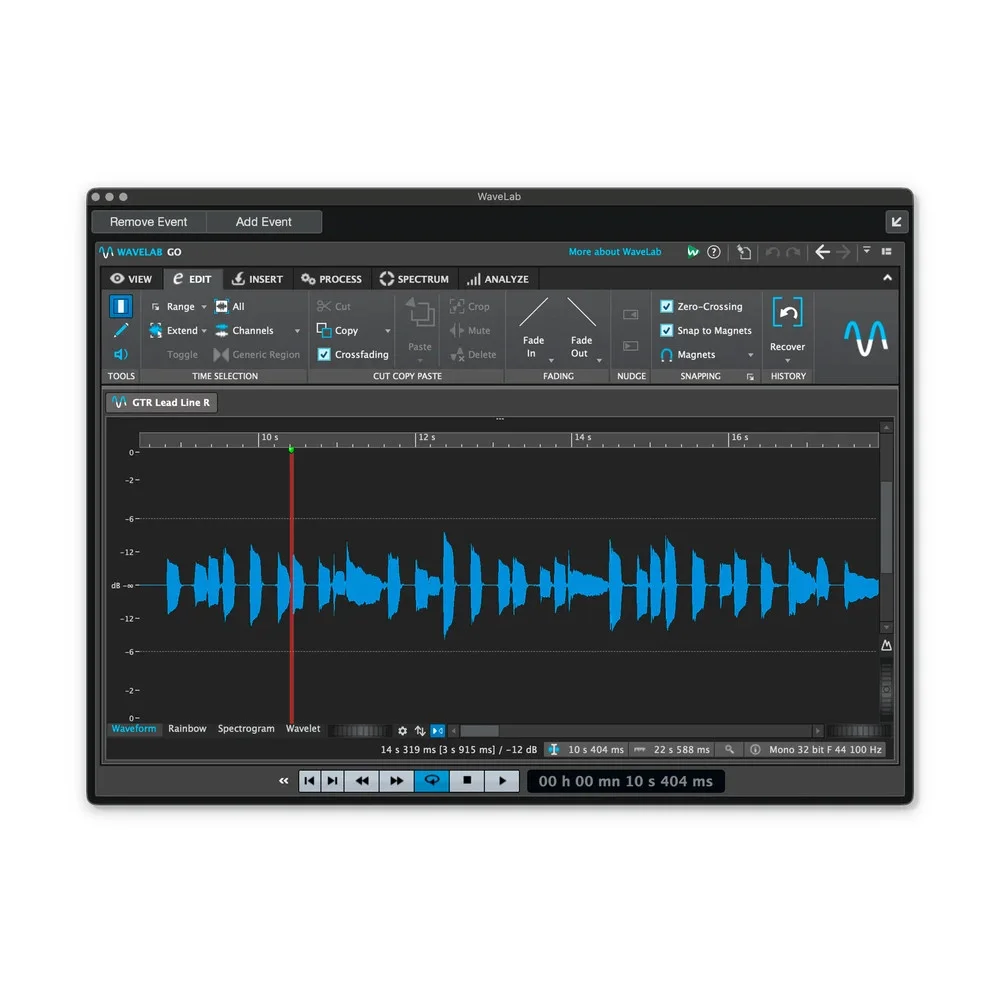
Task: Click the zoom magnifier in status bar
Action: [729, 750]
